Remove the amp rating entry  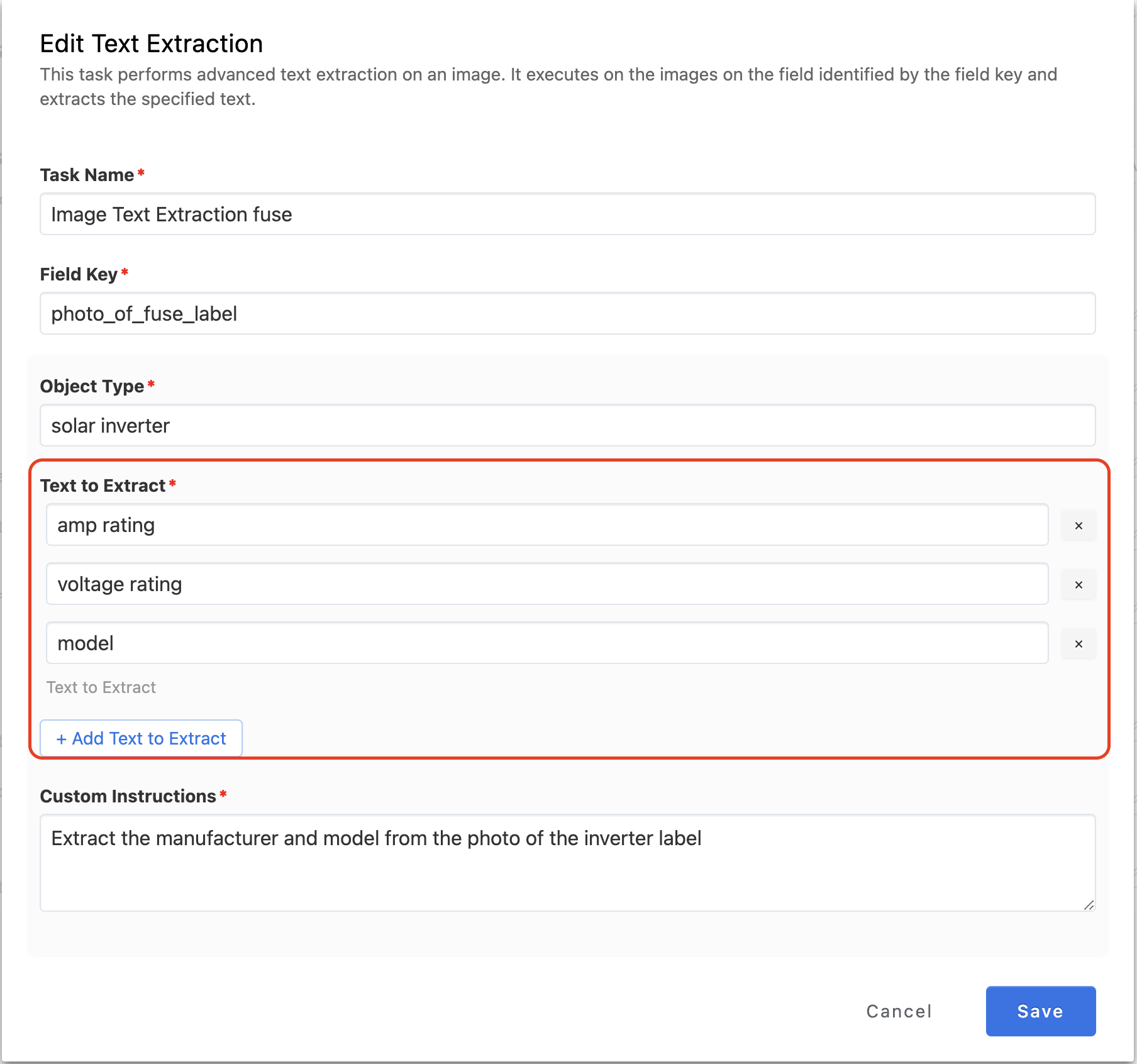click(1079, 526)
